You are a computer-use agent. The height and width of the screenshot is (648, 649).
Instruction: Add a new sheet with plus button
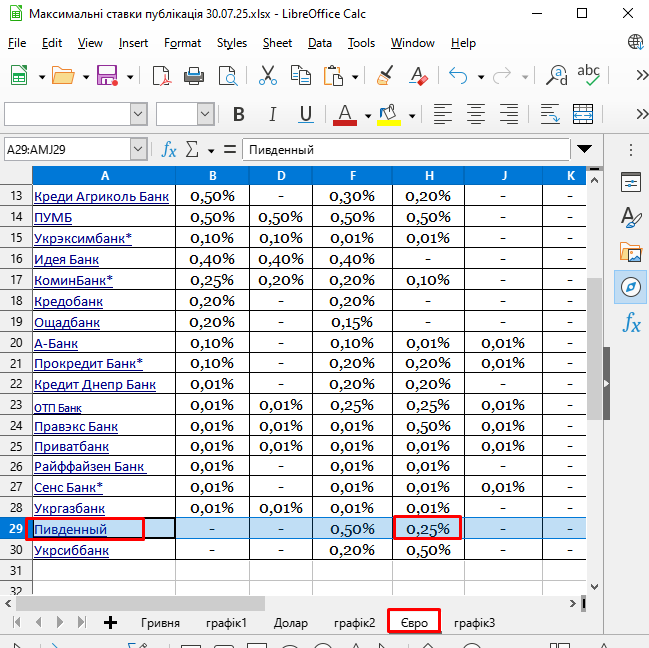[110, 622]
